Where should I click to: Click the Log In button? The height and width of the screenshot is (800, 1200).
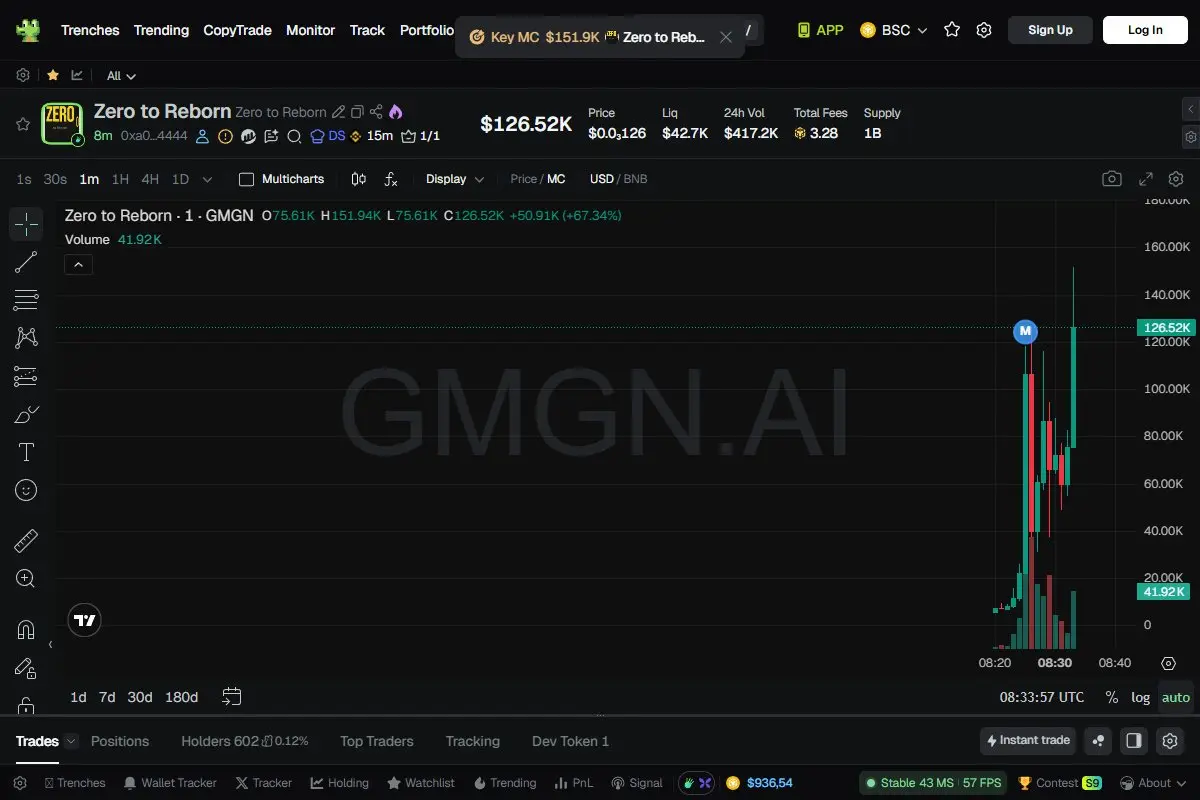tap(1145, 30)
